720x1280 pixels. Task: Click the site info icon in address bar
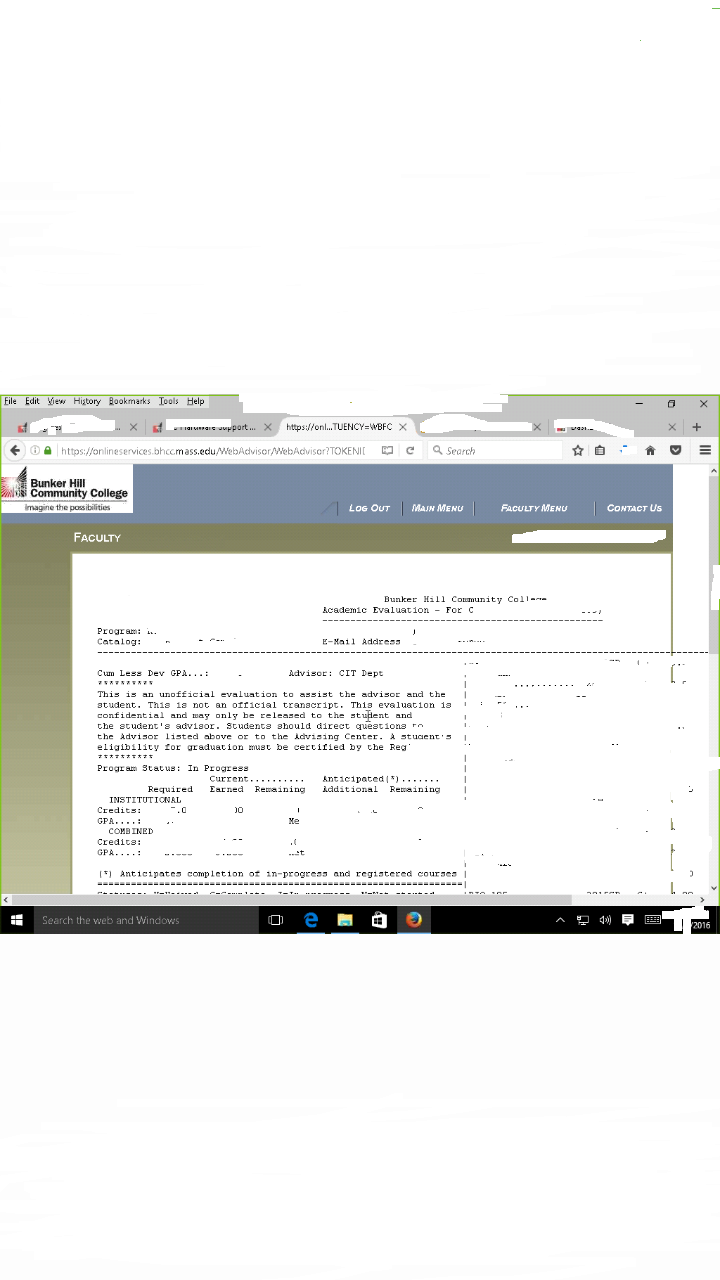[35, 451]
